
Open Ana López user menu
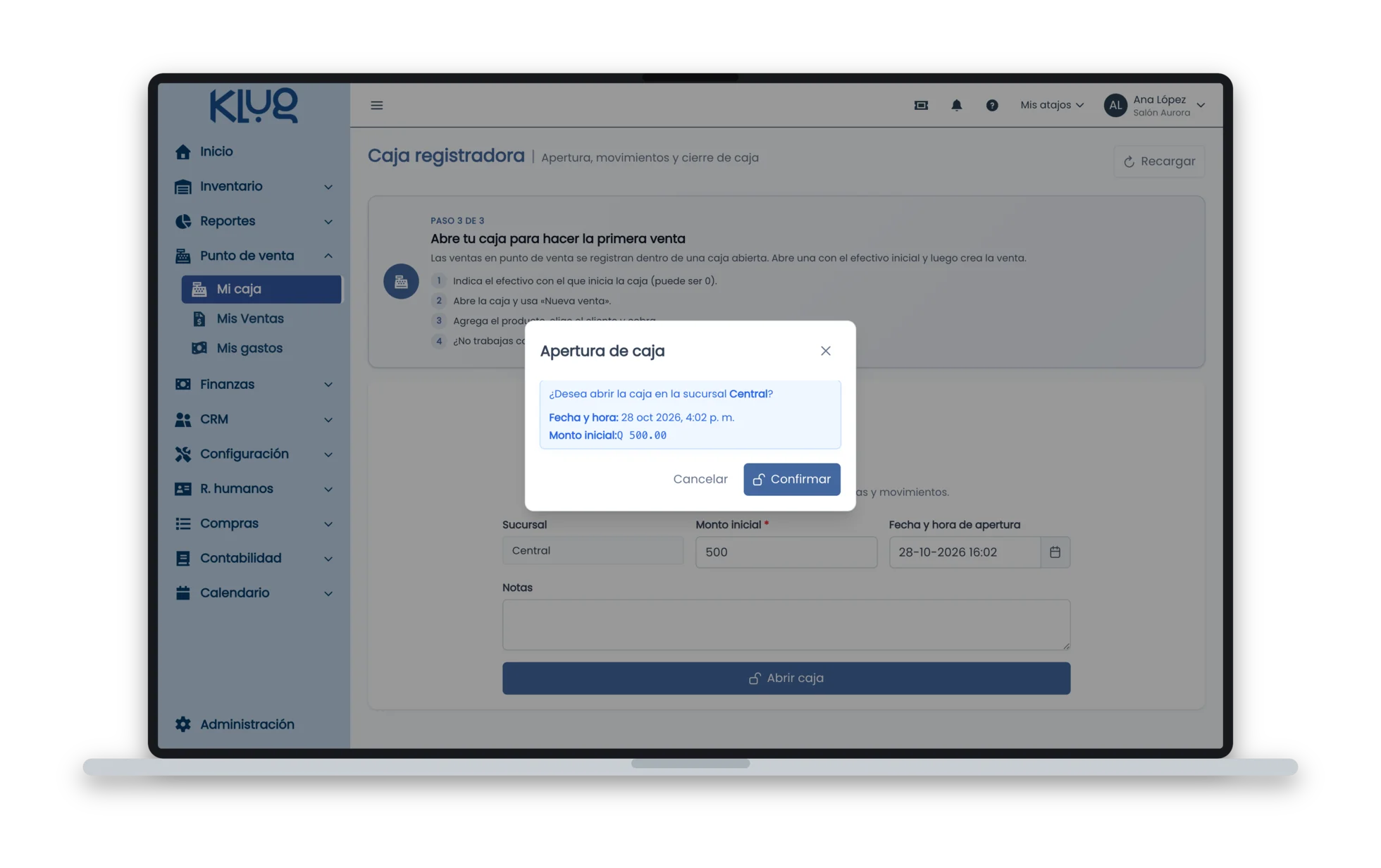click(1156, 105)
